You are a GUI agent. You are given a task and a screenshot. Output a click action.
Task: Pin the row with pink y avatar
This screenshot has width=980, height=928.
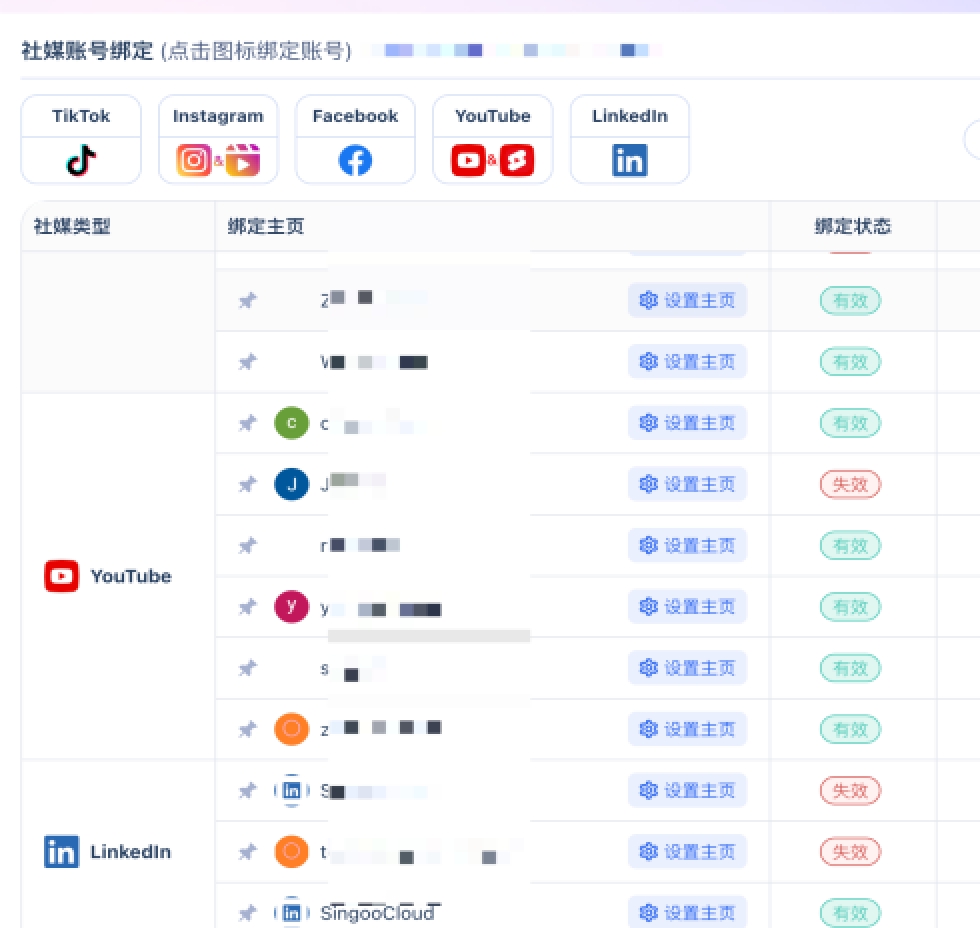click(x=248, y=607)
